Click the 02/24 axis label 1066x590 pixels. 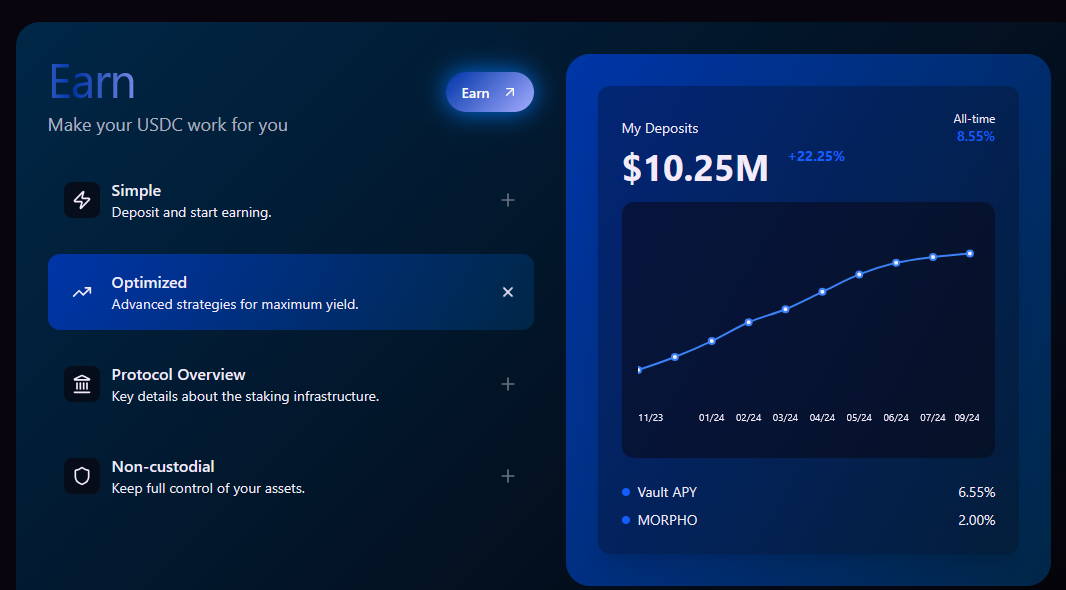(749, 417)
